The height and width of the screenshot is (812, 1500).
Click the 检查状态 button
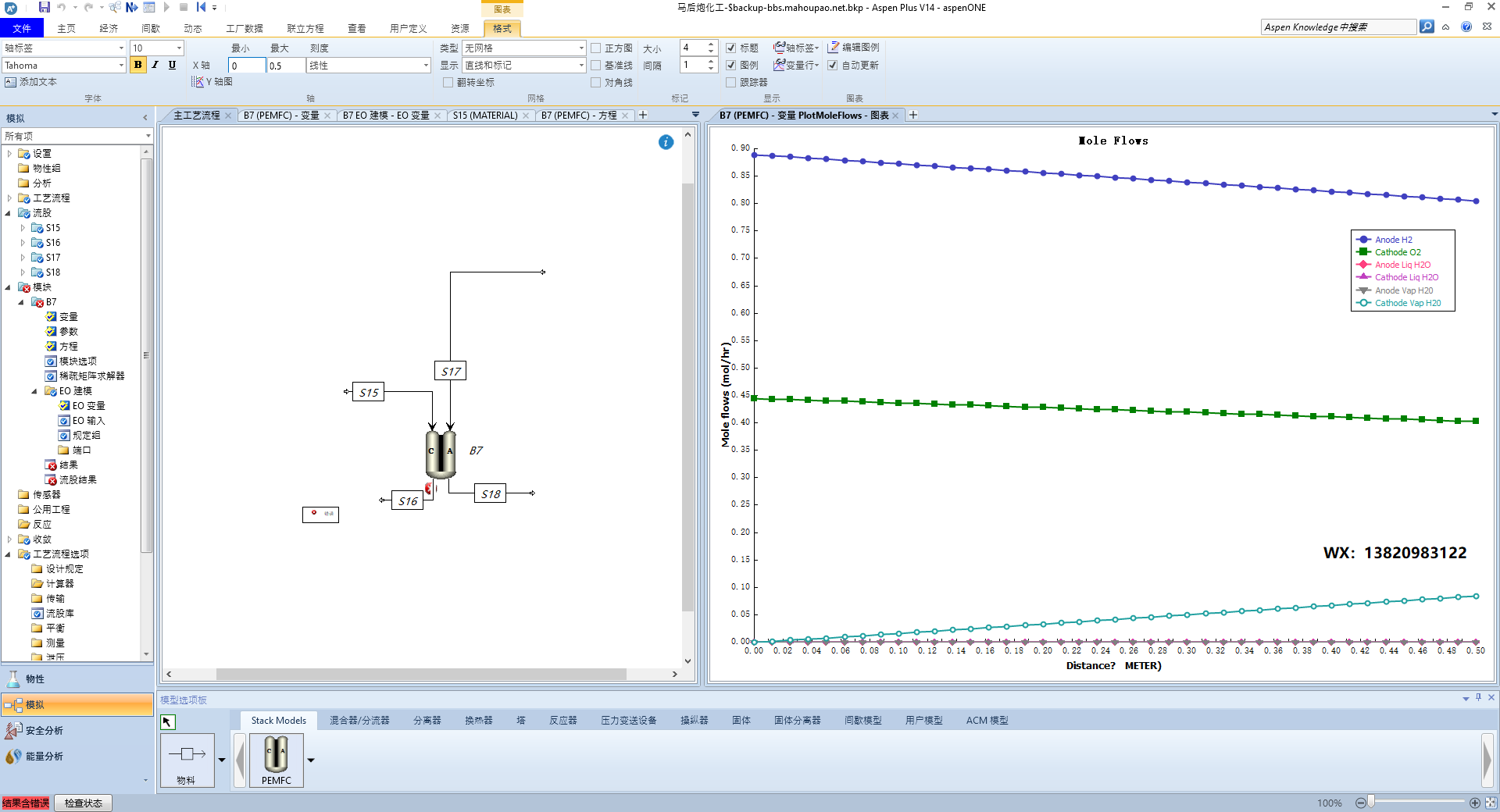pos(84,803)
